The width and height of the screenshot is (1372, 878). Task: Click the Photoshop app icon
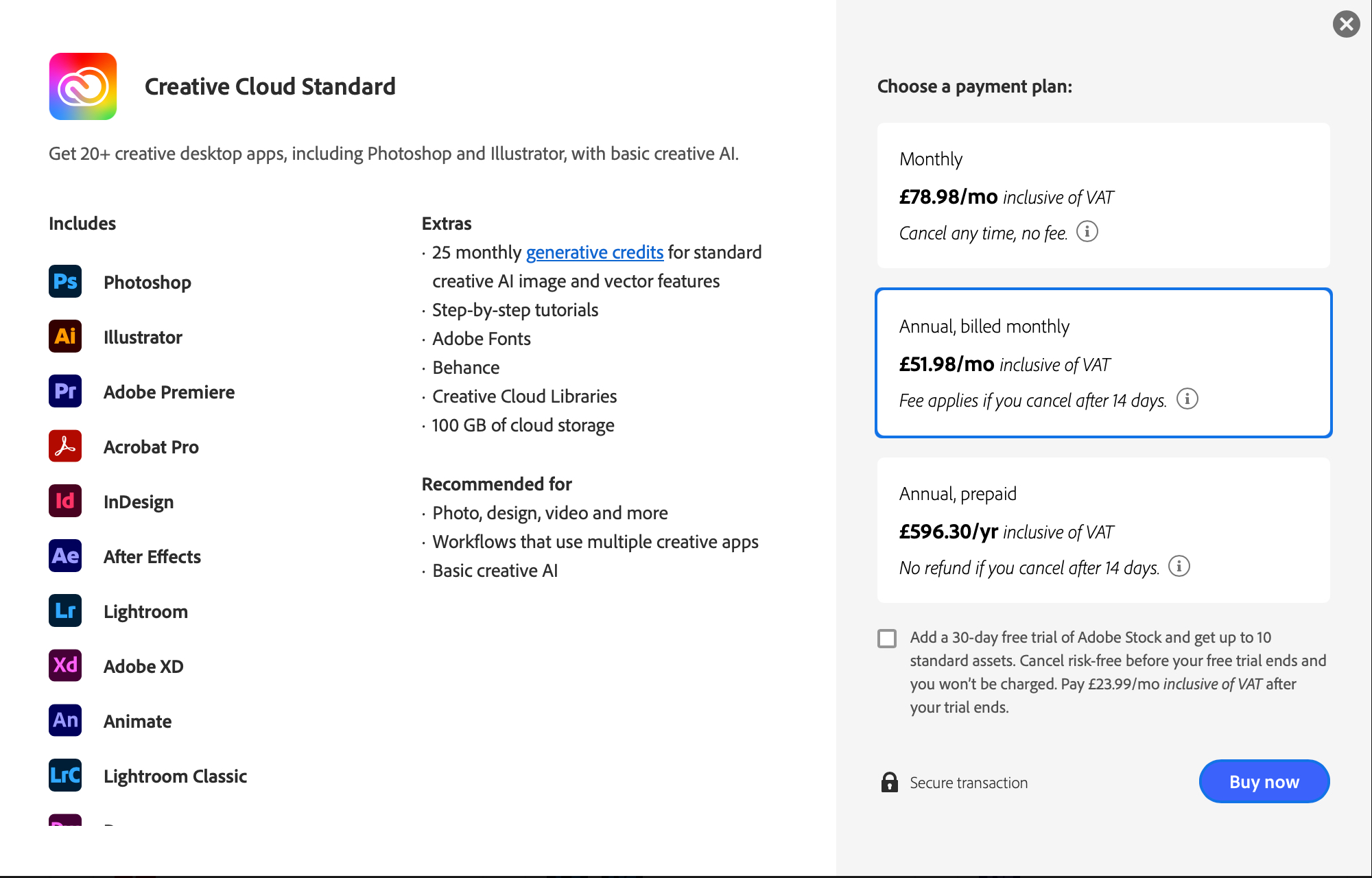[x=65, y=281]
